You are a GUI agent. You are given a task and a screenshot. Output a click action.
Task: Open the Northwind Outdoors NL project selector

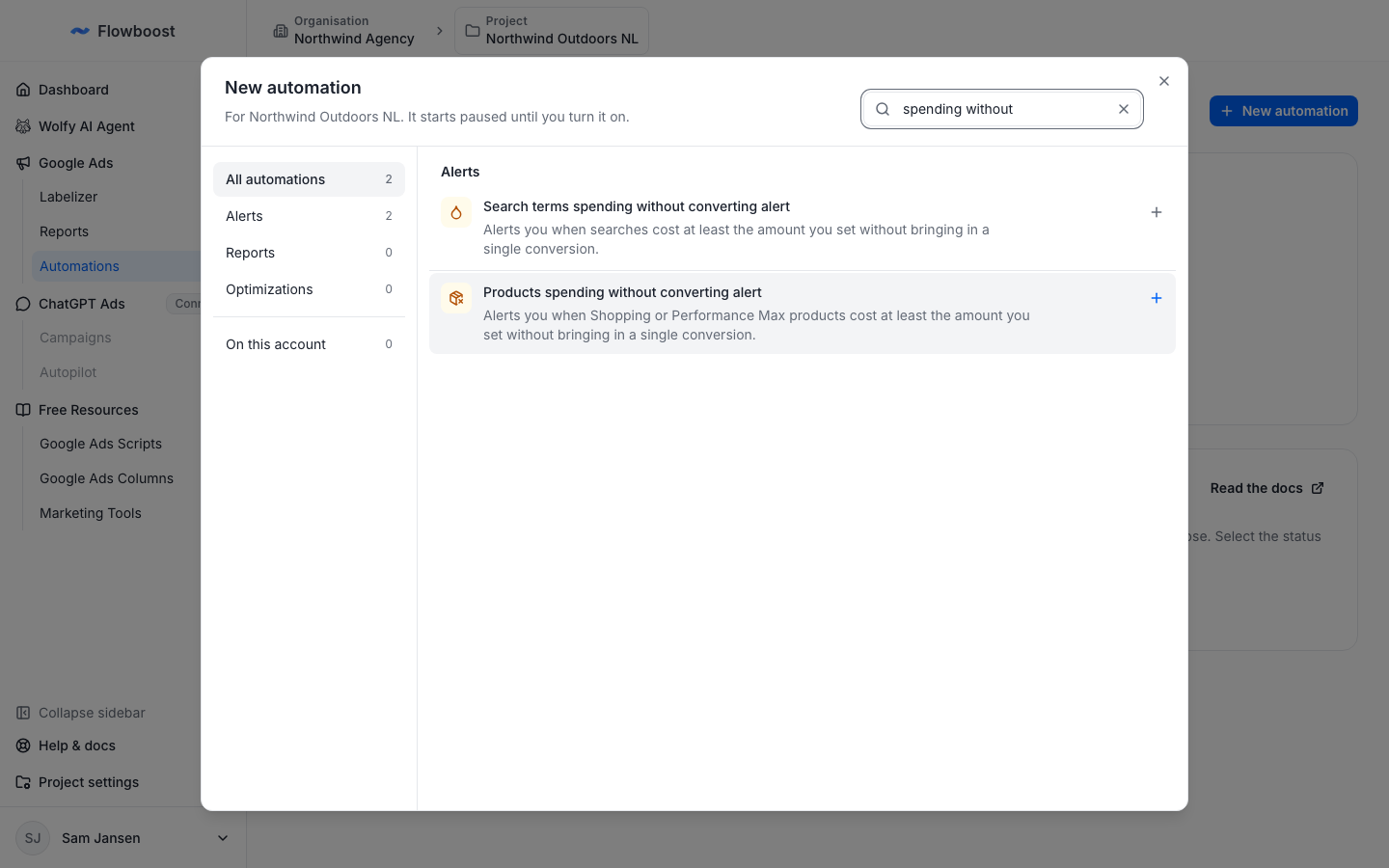552,31
